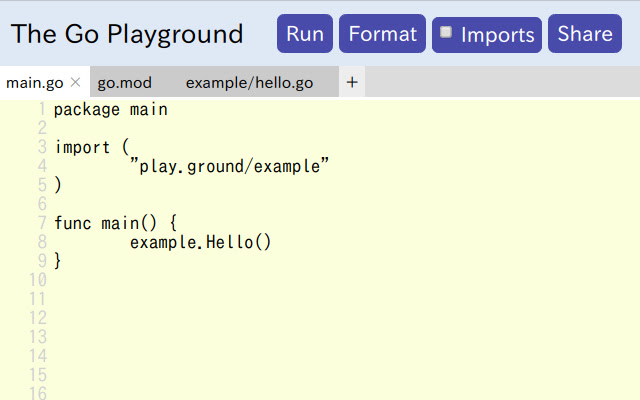640x400 pixels.
Task: Click line number 16 in gutter
Action: (x=38, y=393)
